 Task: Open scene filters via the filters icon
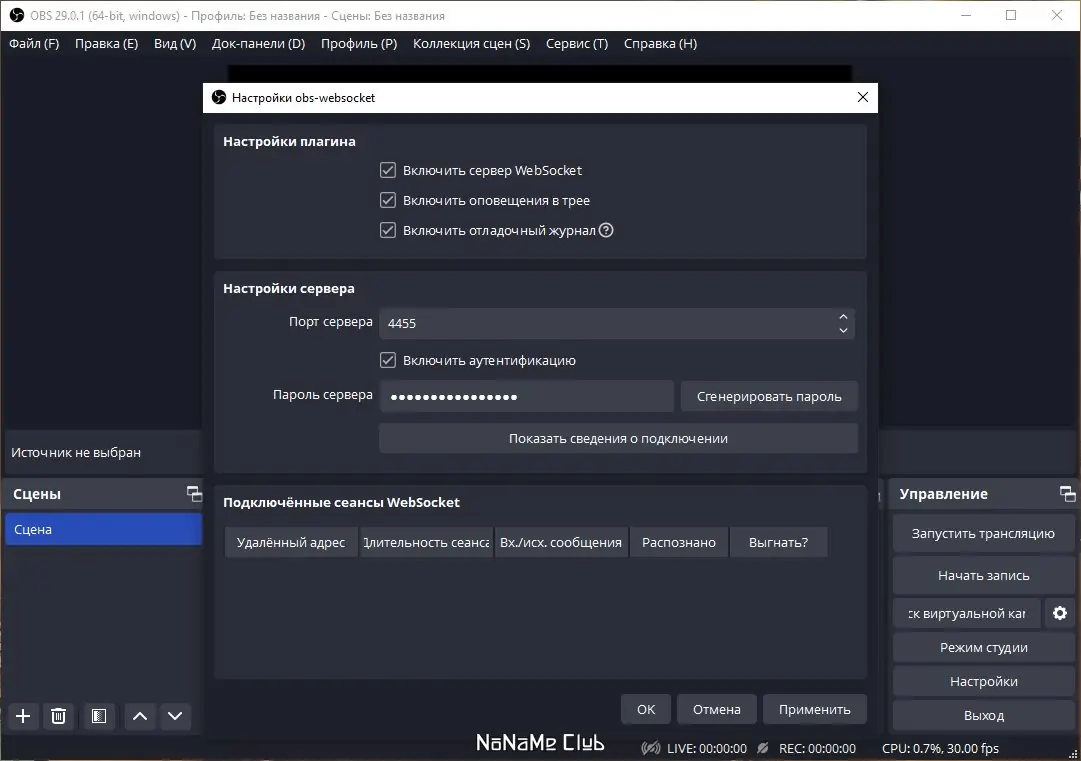97,716
